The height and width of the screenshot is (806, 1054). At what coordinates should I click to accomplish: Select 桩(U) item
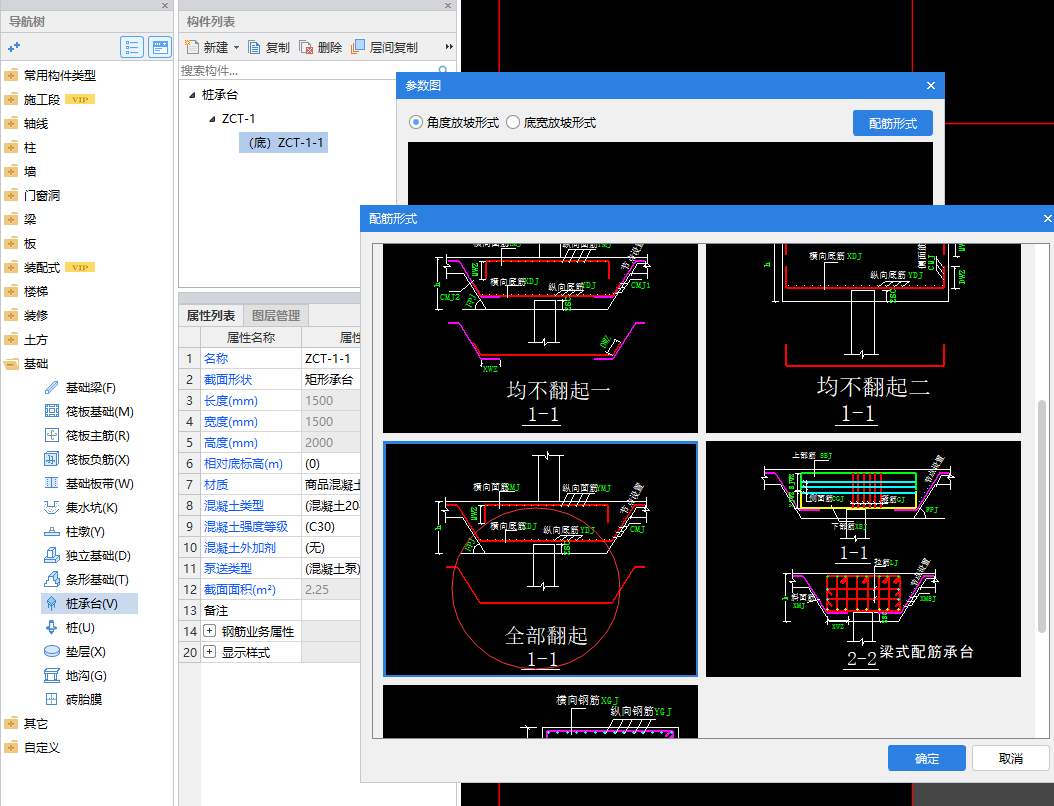[79, 628]
